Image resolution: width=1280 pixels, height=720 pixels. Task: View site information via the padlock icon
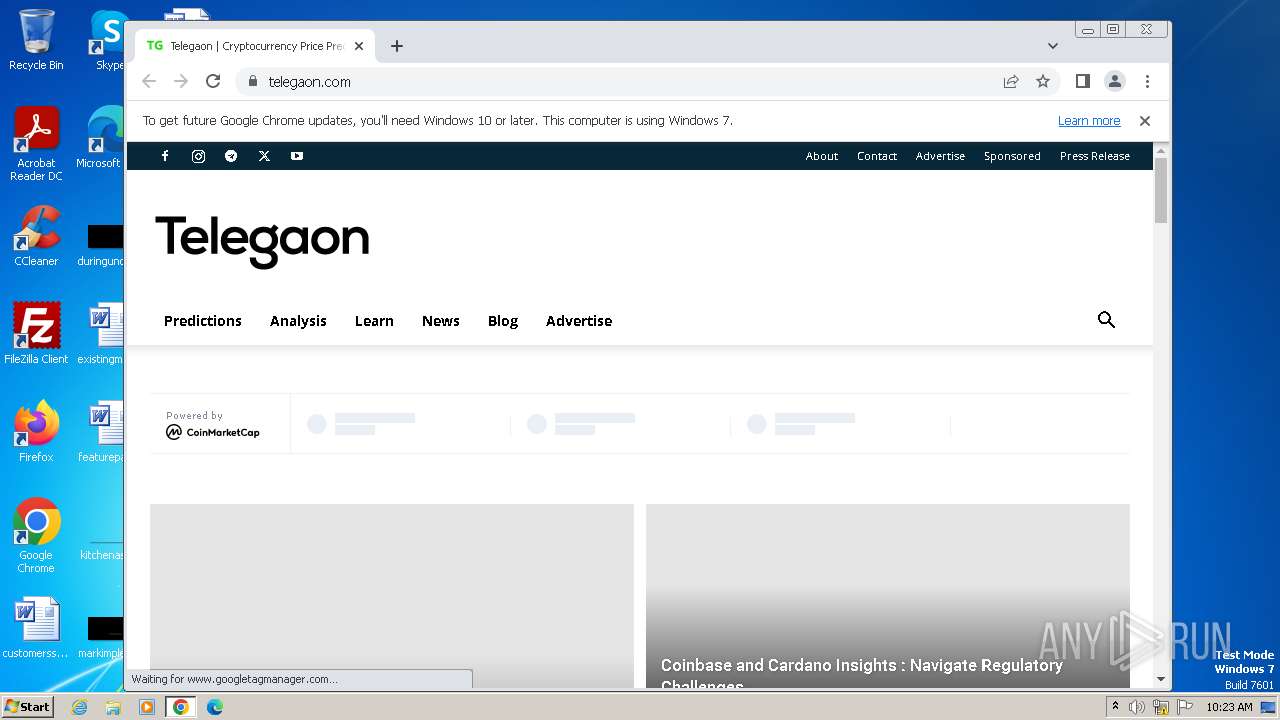click(252, 82)
